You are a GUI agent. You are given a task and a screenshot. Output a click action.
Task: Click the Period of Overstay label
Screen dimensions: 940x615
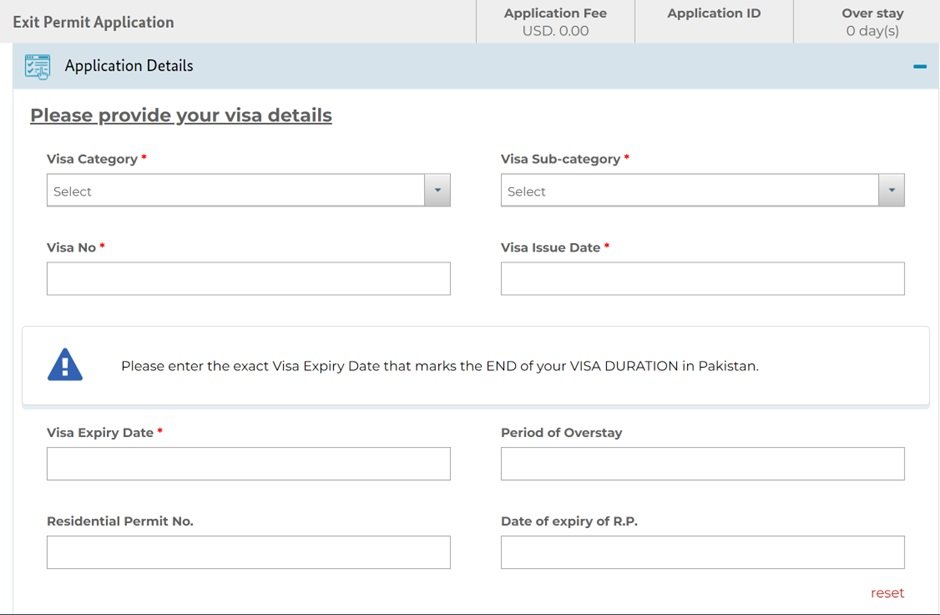pyautogui.click(x=562, y=433)
